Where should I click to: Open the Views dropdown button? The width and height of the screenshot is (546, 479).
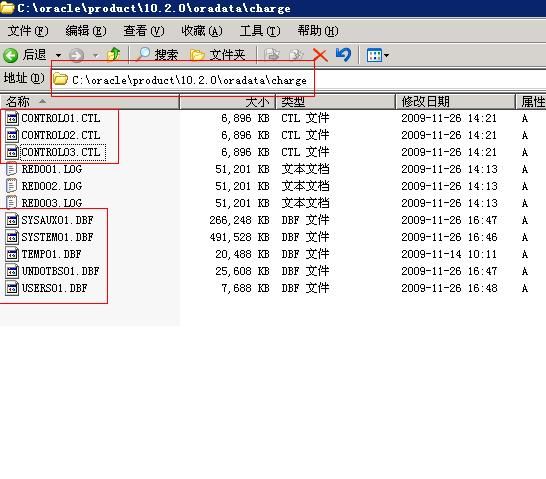[x=377, y=55]
